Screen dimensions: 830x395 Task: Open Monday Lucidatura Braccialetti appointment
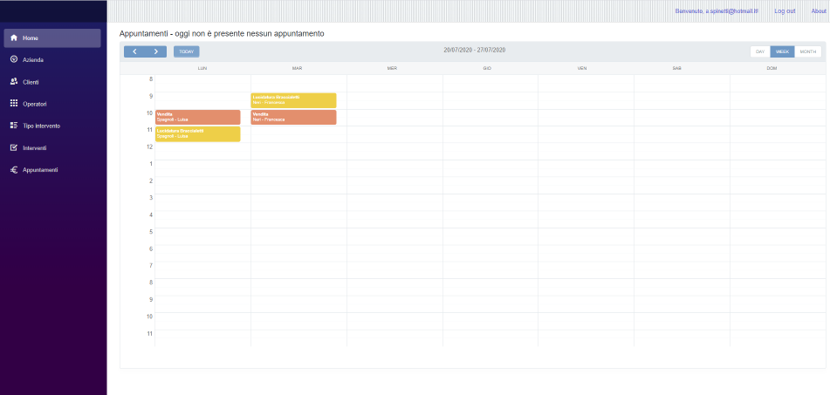[198, 134]
